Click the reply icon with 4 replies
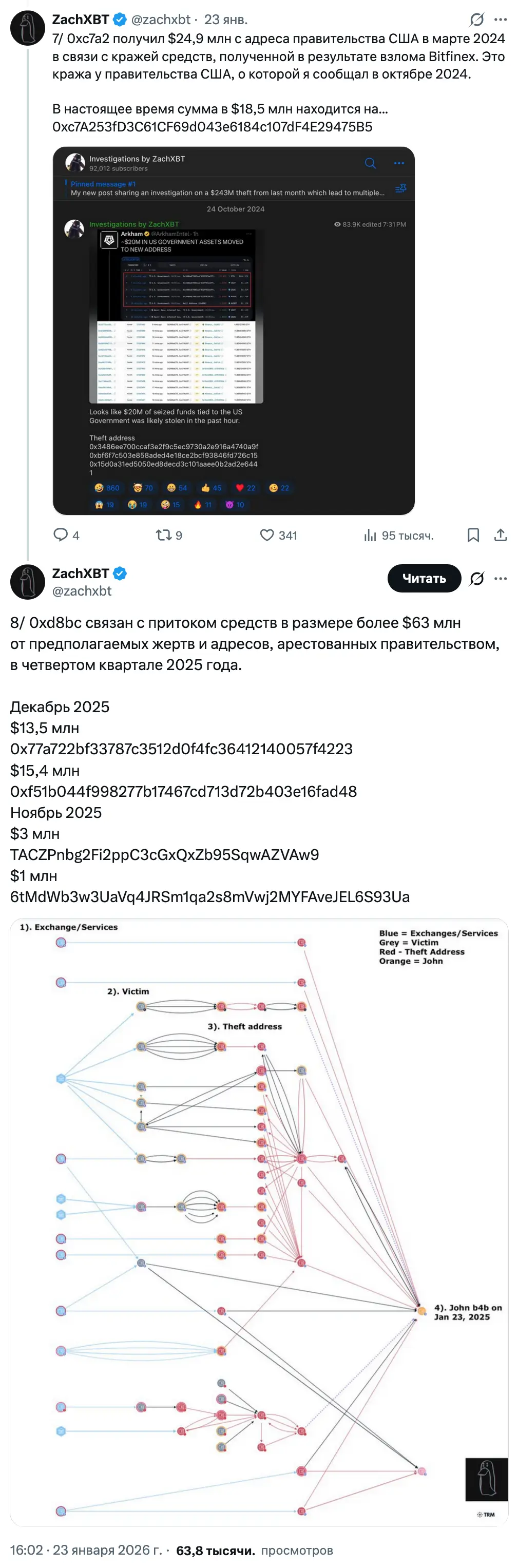Viewport: 518px width, 1568px height. [61, 535]
